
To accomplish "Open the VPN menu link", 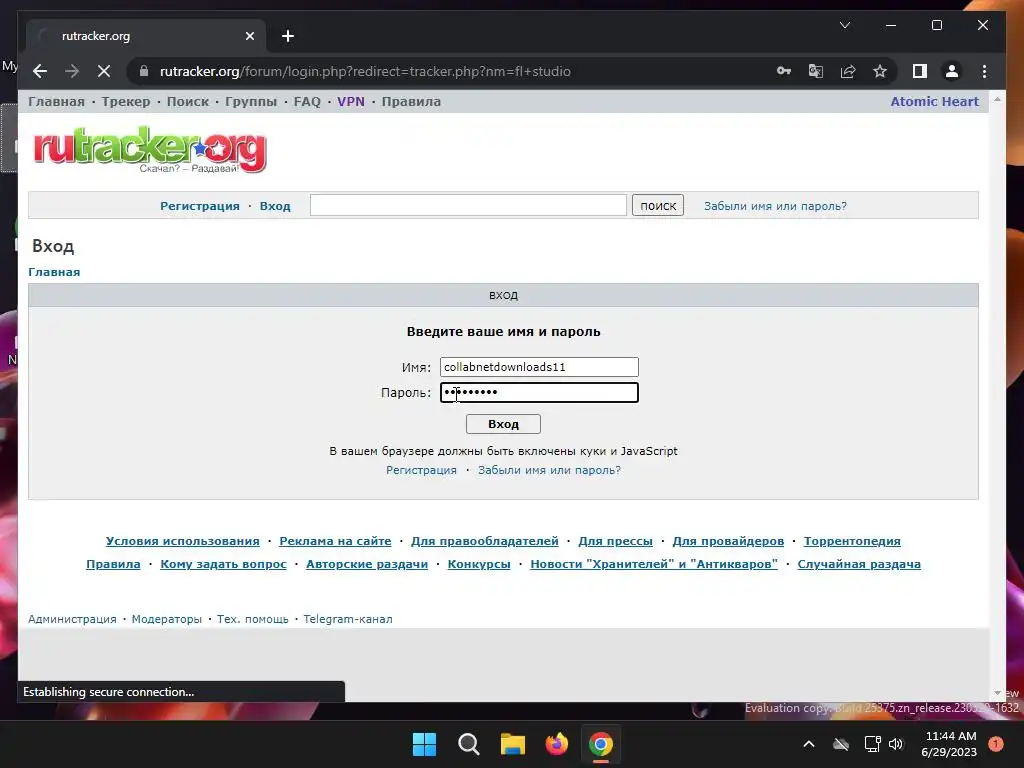I will (351, 102).
